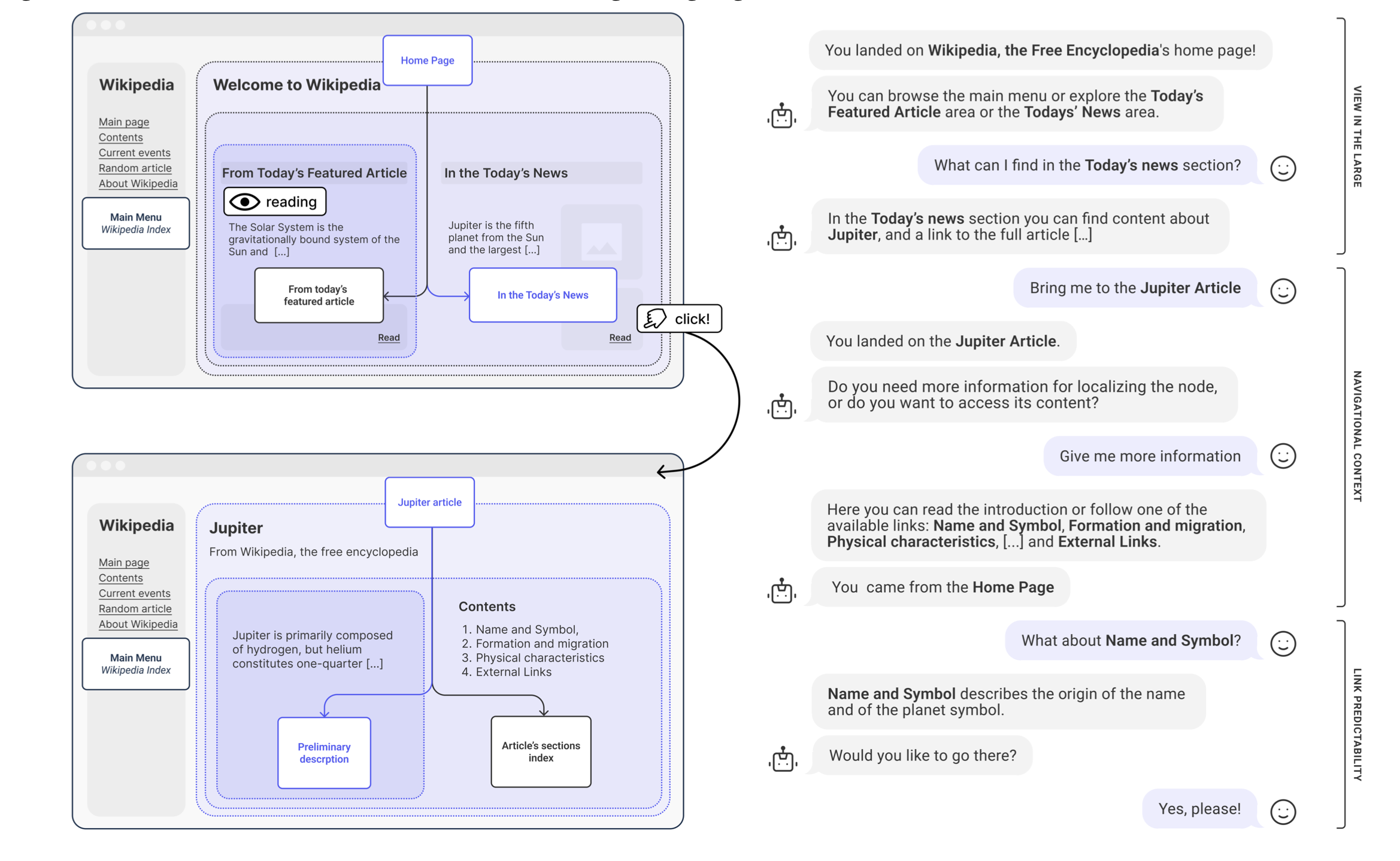Click the You landed on the Jupiter Article bubble
The image size is (1400, 861).
tap(943, 341)
